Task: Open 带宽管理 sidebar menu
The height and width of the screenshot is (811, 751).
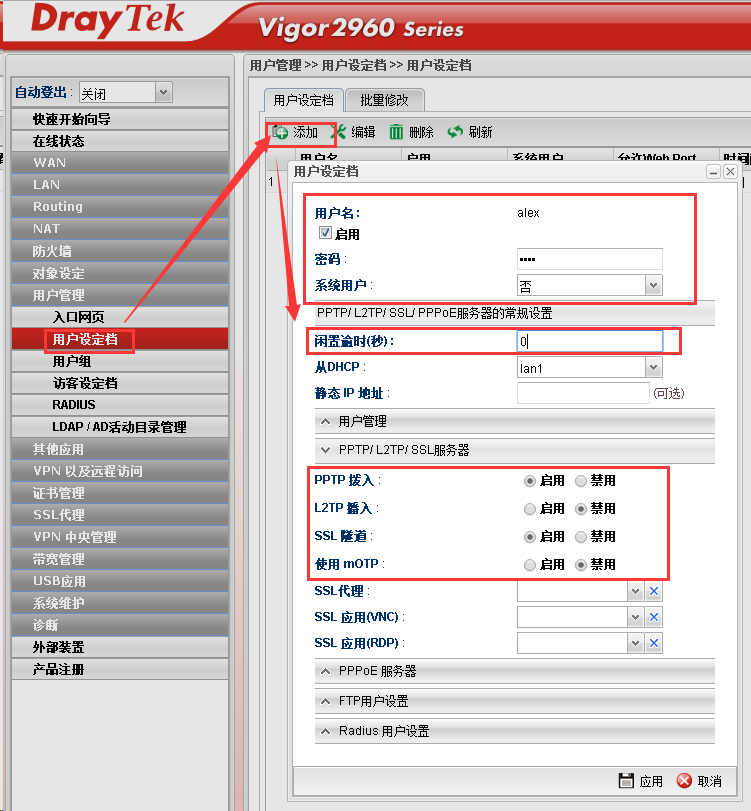Action: click(120, 559)
